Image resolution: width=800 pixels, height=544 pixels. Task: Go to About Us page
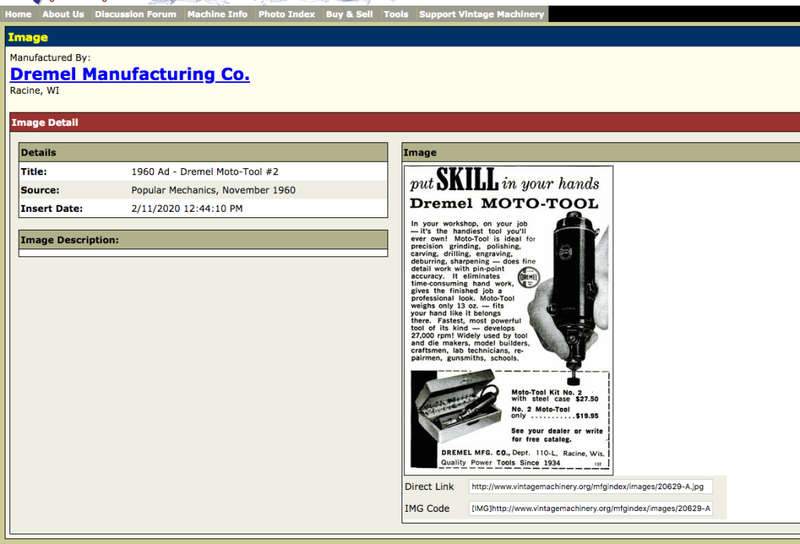[x=63, y=14]
